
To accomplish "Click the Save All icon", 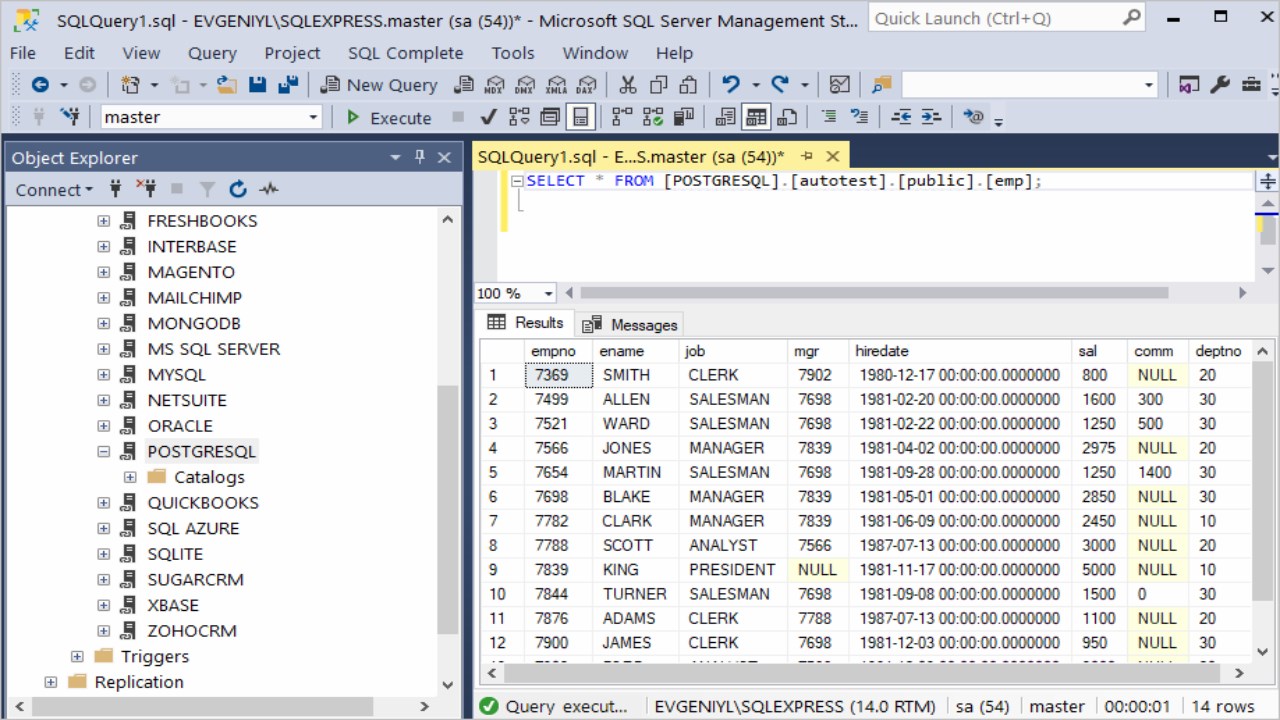I will 288,85.
